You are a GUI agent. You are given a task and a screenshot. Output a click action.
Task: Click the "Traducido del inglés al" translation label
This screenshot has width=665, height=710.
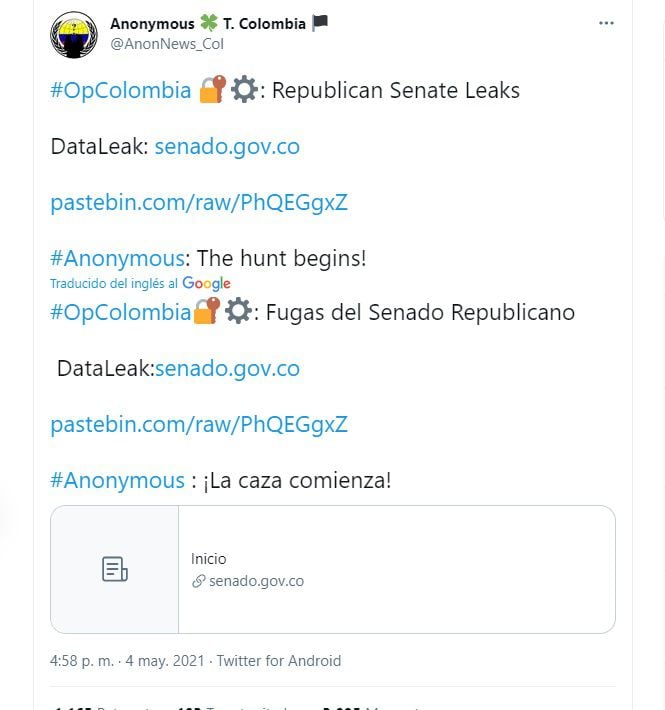115,284
